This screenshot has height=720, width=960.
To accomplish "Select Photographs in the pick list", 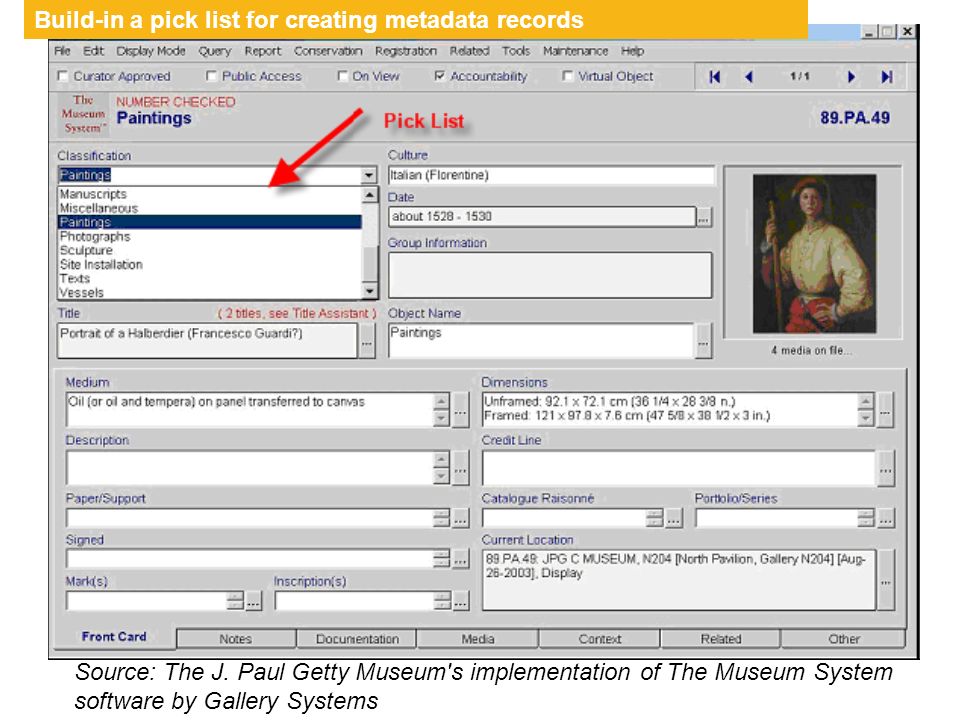I will pos(210,236).
